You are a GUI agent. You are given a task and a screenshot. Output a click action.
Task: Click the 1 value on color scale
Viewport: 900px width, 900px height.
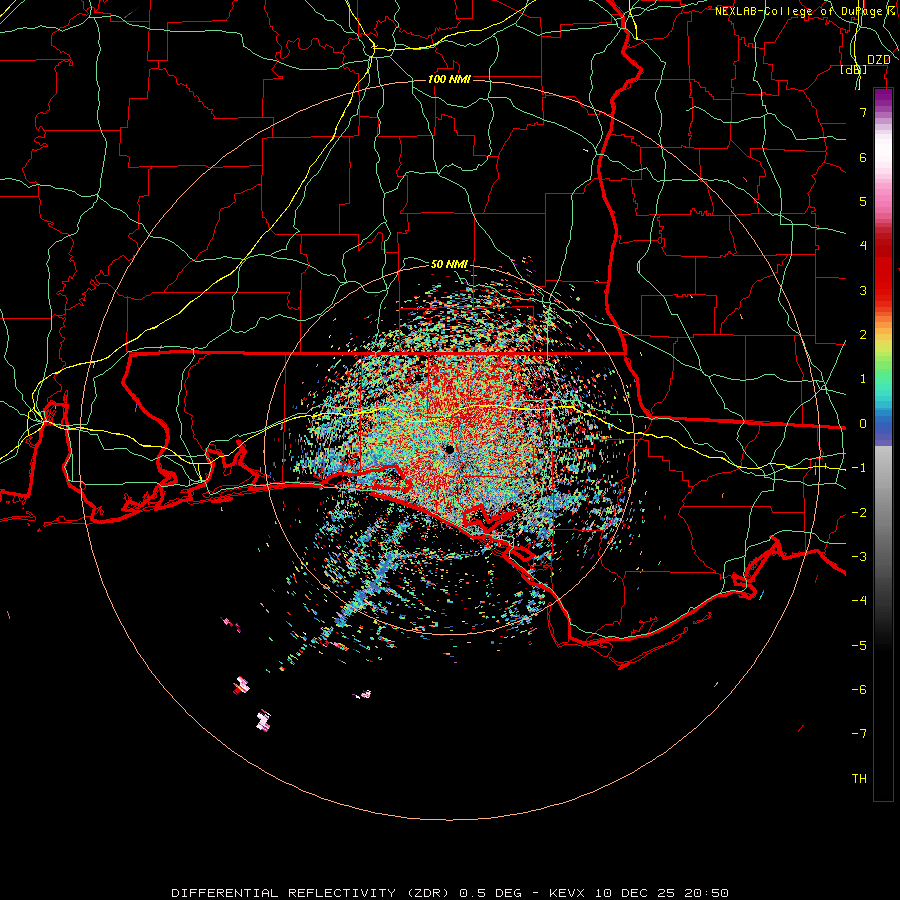pos(863,379)
